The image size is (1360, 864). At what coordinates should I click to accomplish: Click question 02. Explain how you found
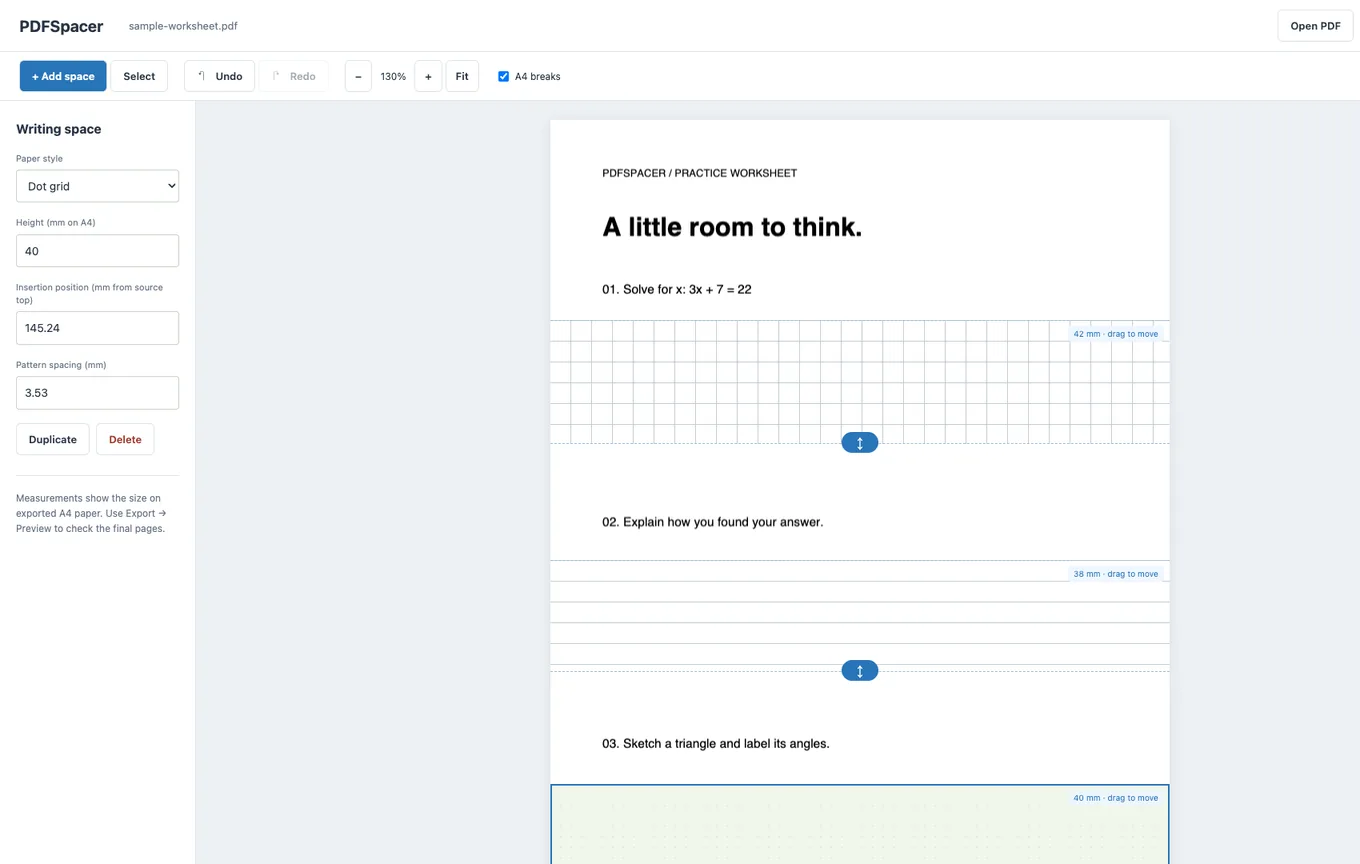713,522
